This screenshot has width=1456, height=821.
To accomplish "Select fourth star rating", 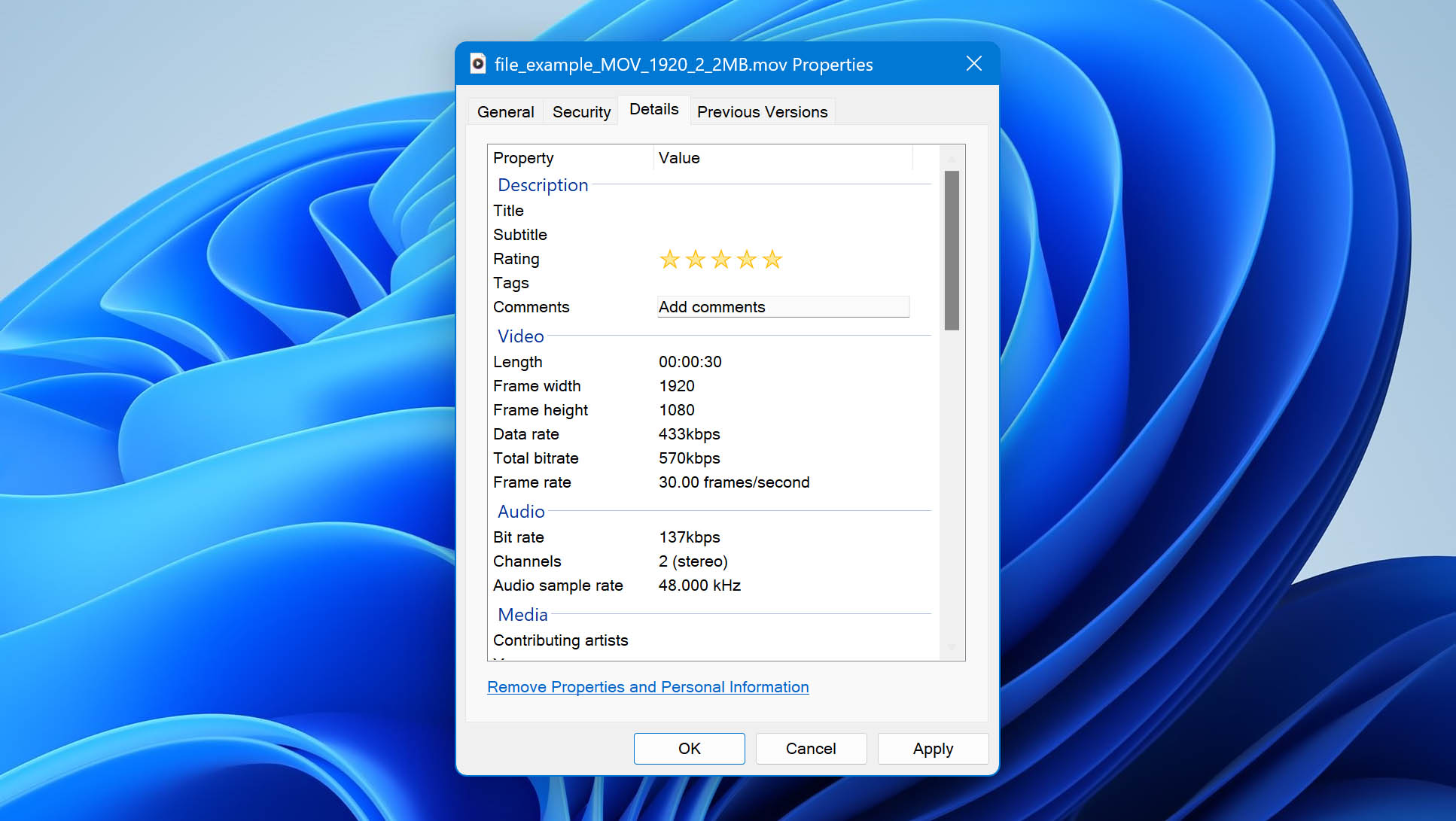I will 748,260.
